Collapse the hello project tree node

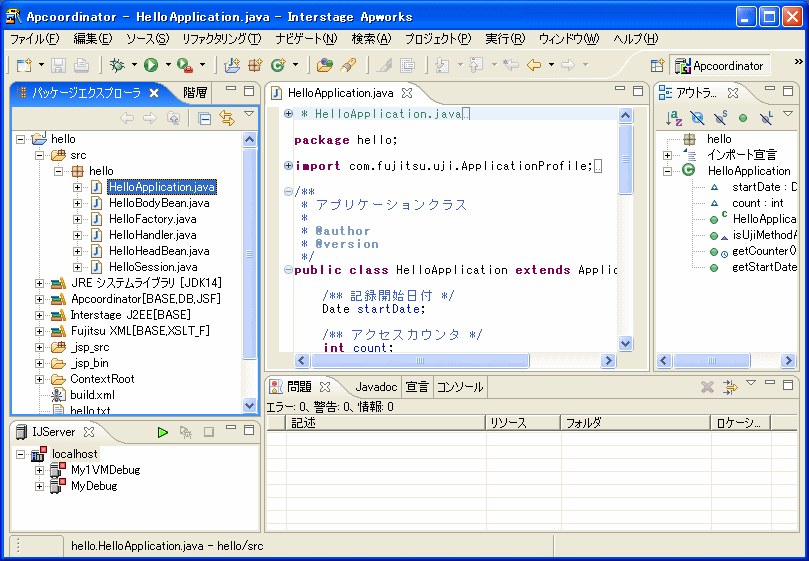tap(20, 139)
